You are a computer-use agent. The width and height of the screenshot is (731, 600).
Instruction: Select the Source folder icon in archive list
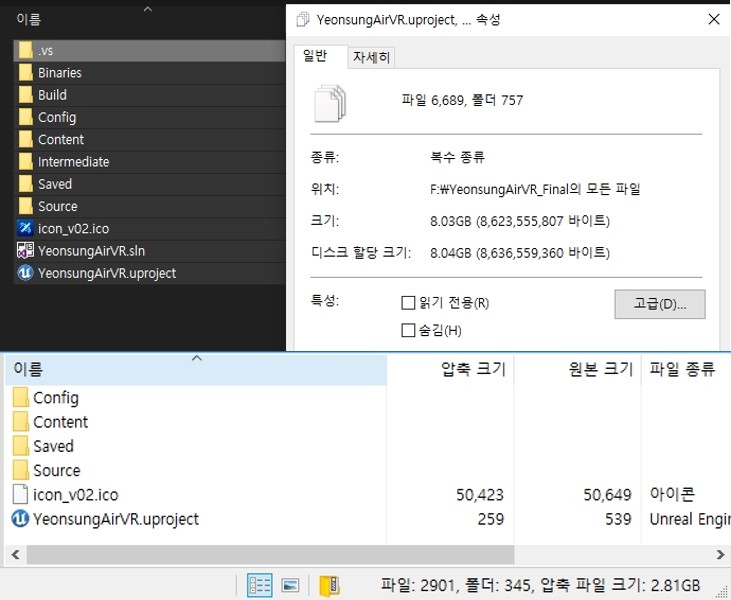click(21, 470)
